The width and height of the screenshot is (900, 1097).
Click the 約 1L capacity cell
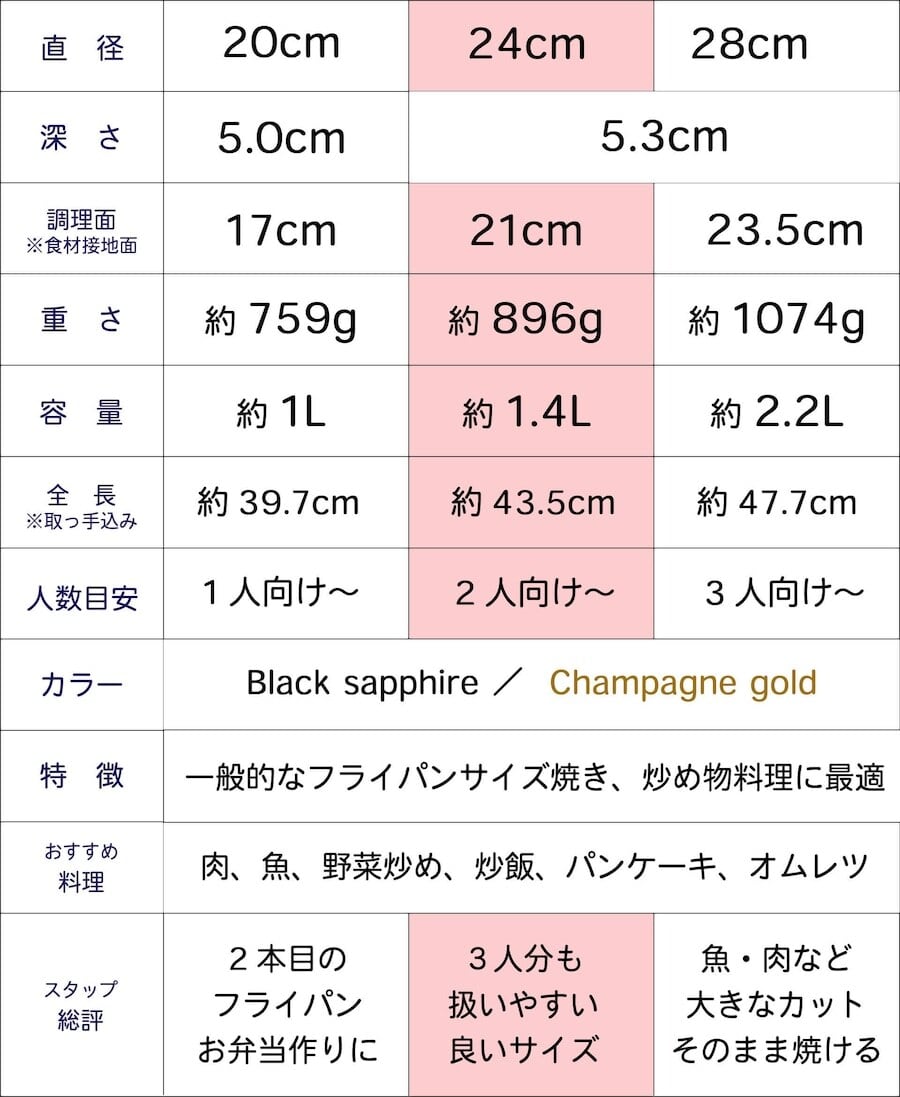285,413
